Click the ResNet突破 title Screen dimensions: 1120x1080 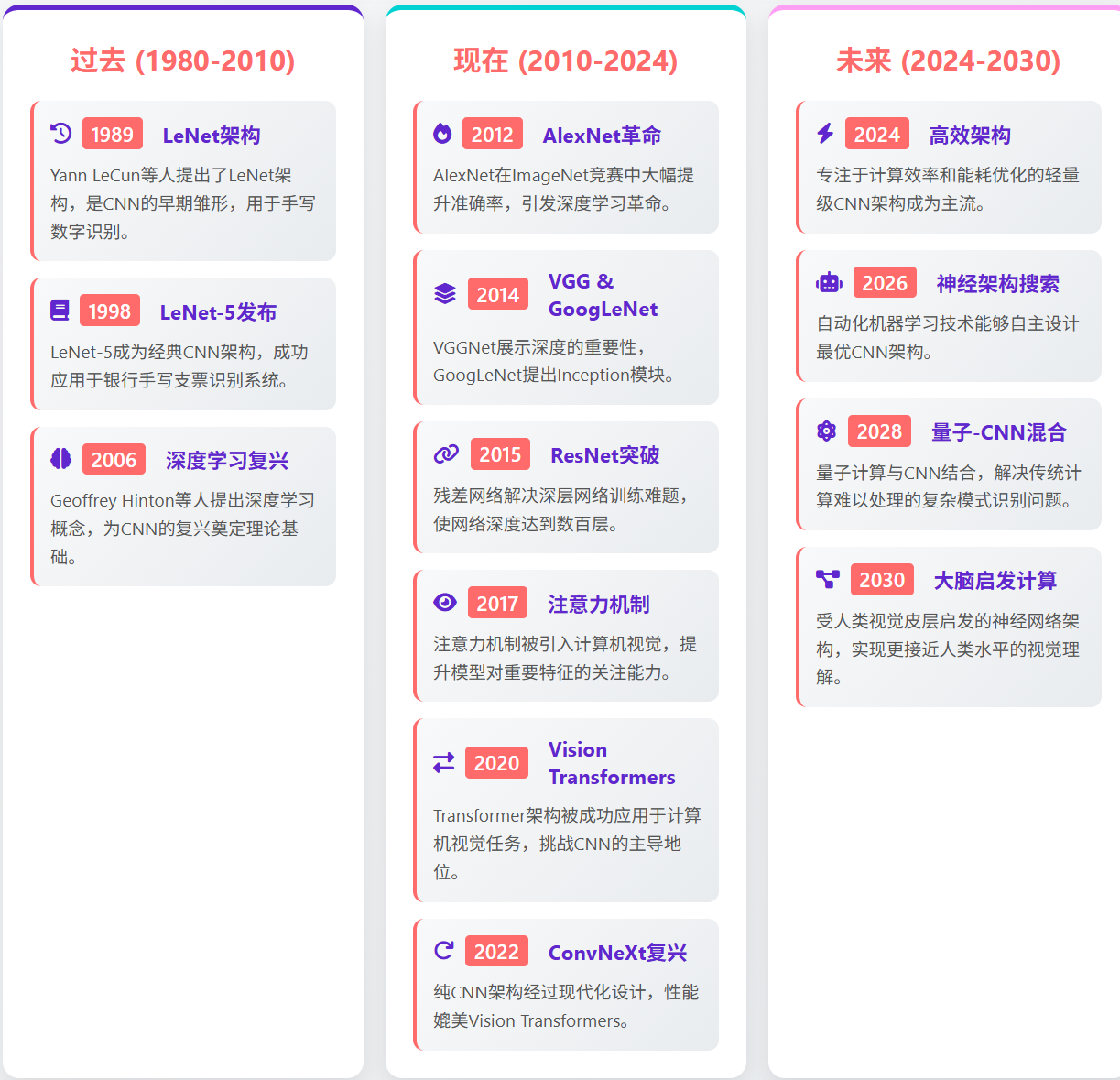605,454
